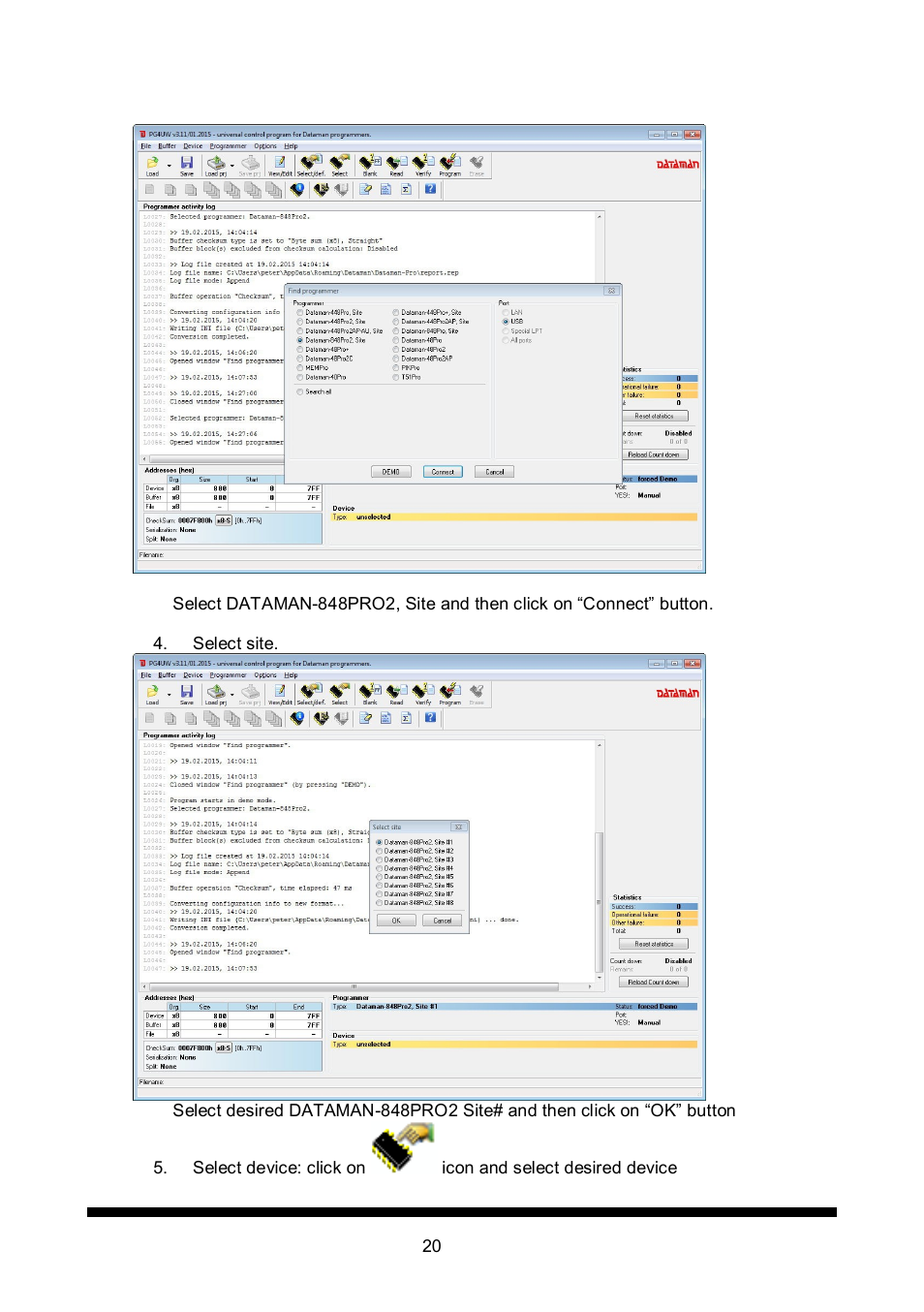Click OK in the Select site dialog
Image resolution: width=924 pixels, height=1312 pixels.
[396, 921]
